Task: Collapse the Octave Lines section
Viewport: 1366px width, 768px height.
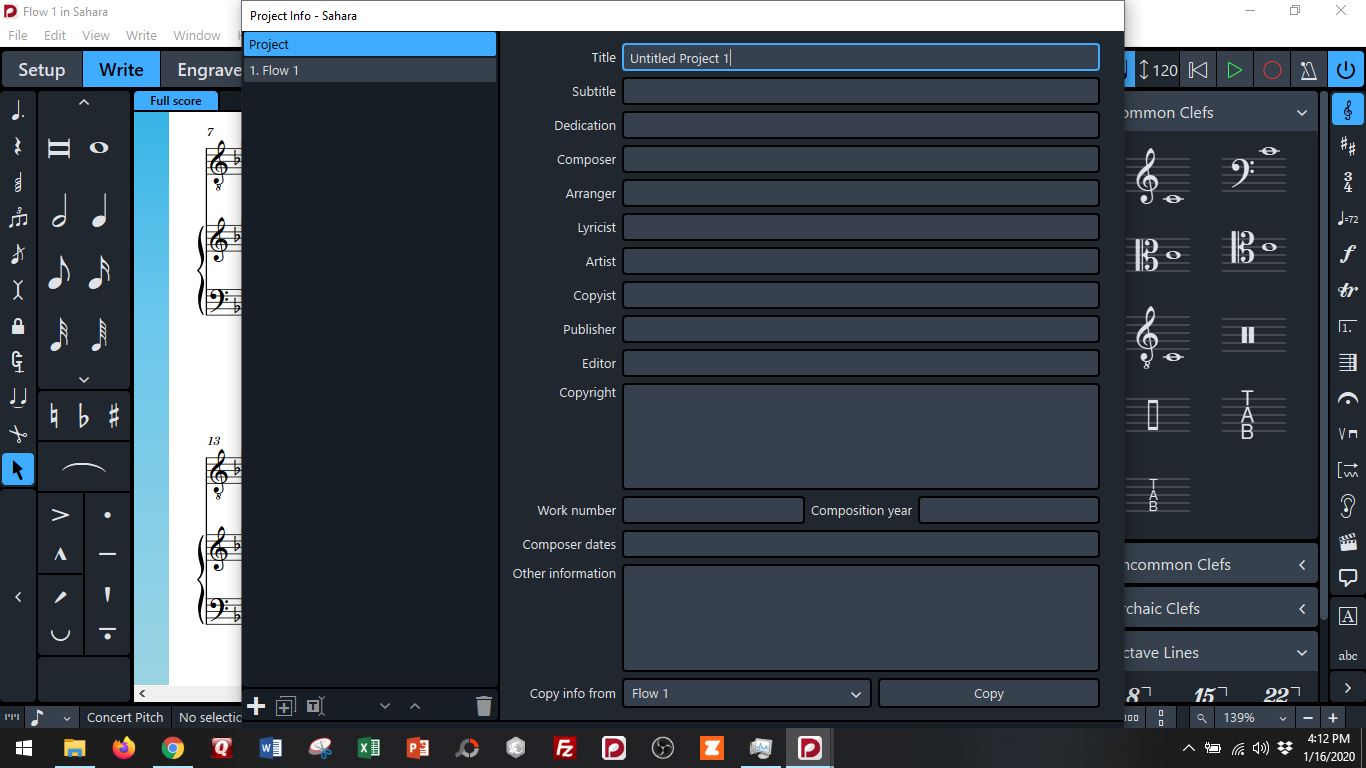Action: coord(1302,653)
